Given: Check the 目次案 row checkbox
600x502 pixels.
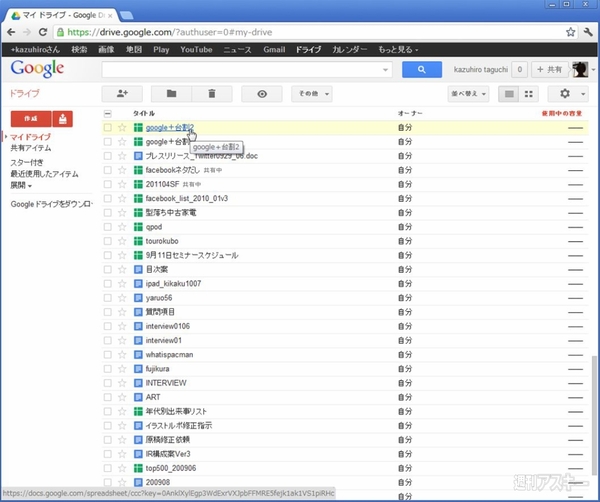Looking at the screenshot, I should [108, 269].
